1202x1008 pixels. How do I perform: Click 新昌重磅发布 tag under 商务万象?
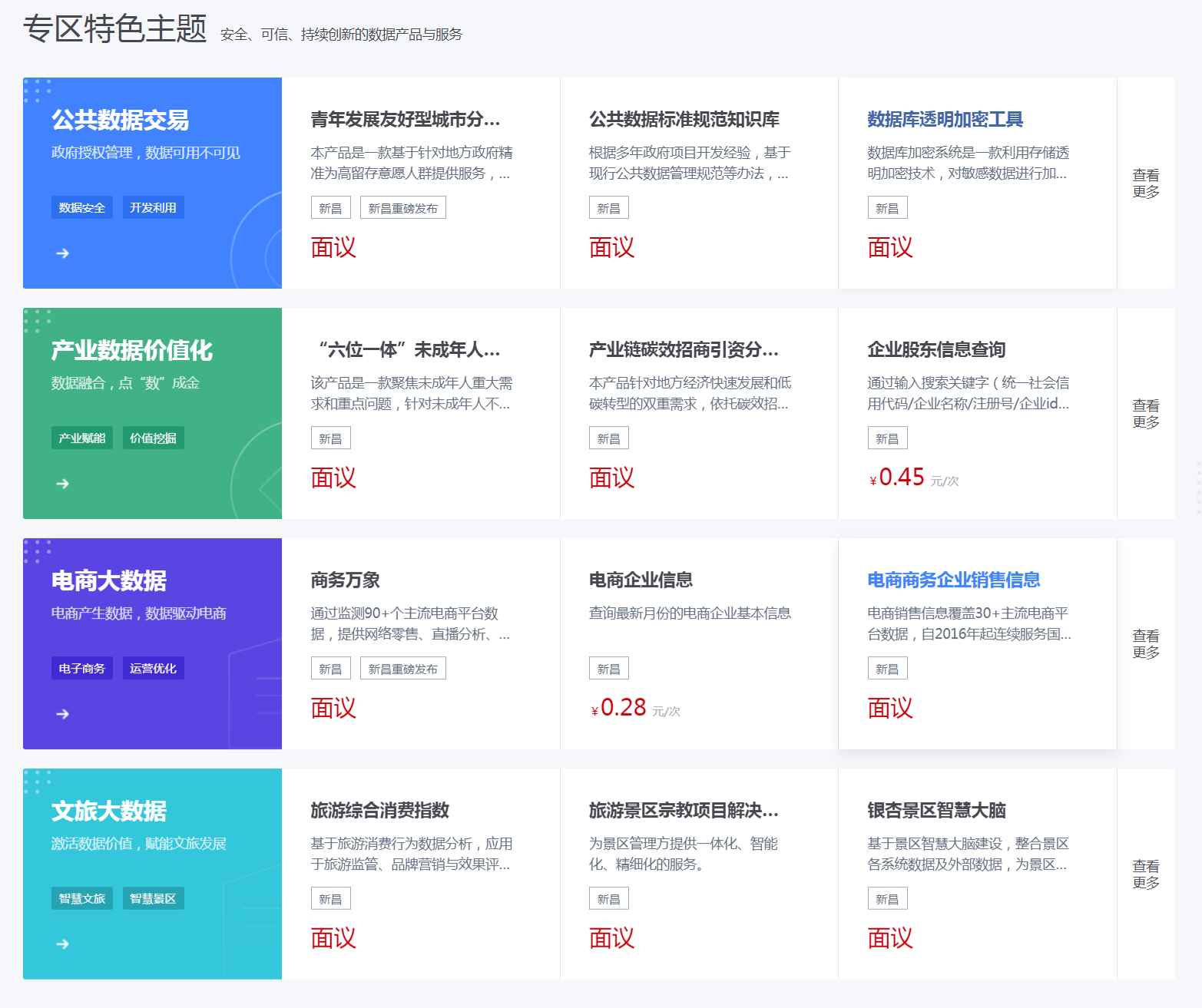tap(403, 669)
